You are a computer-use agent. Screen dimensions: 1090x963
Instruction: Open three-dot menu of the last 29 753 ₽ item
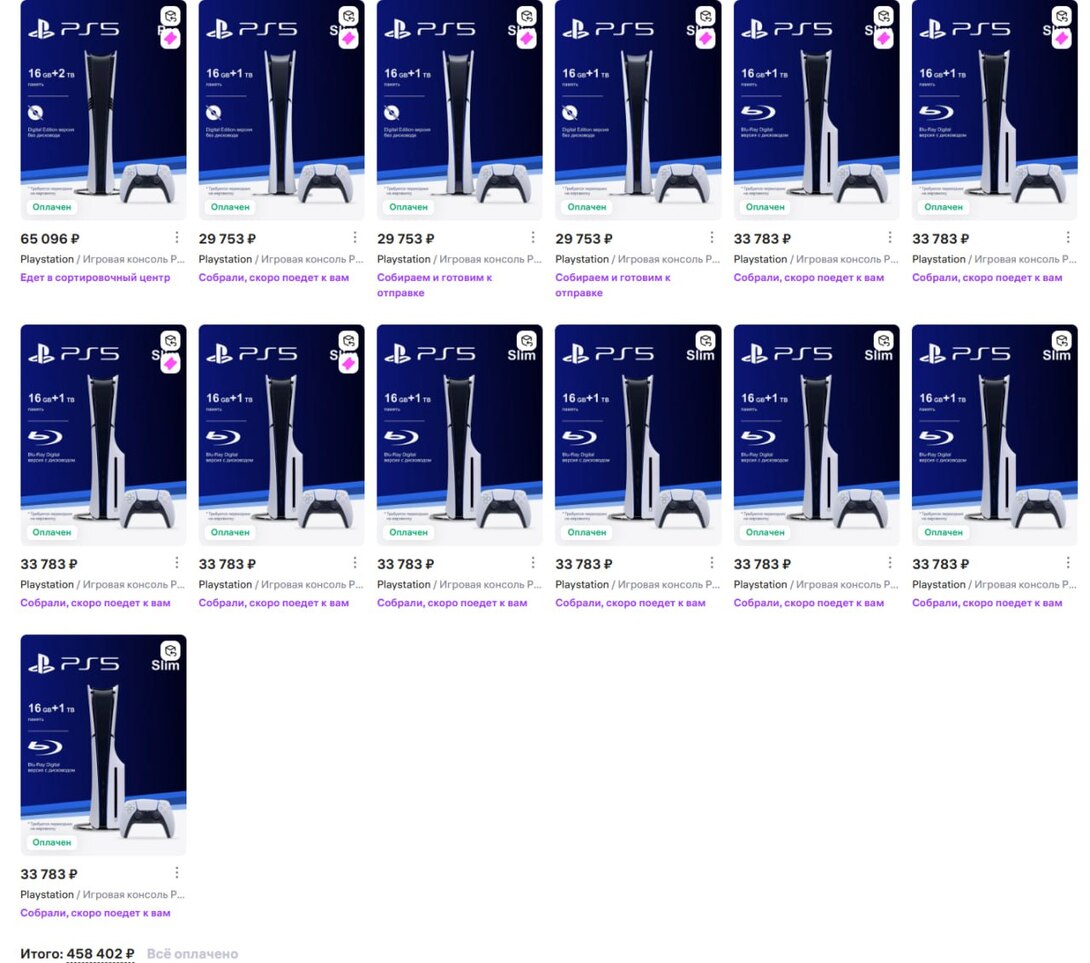711,238
